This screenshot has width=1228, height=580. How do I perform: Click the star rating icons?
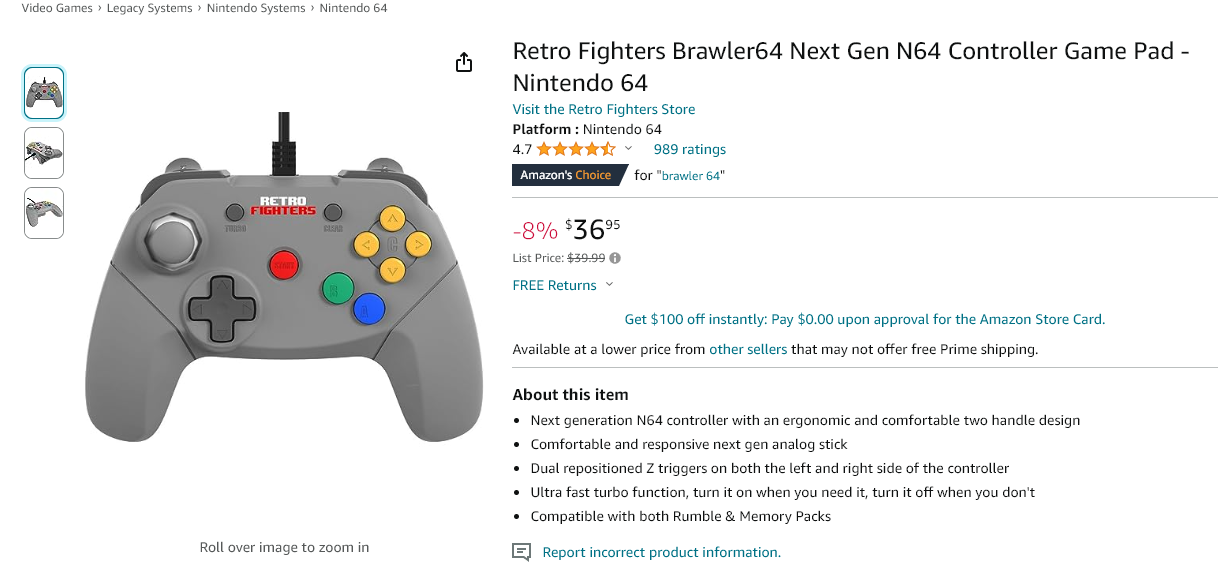pos(576,150)
